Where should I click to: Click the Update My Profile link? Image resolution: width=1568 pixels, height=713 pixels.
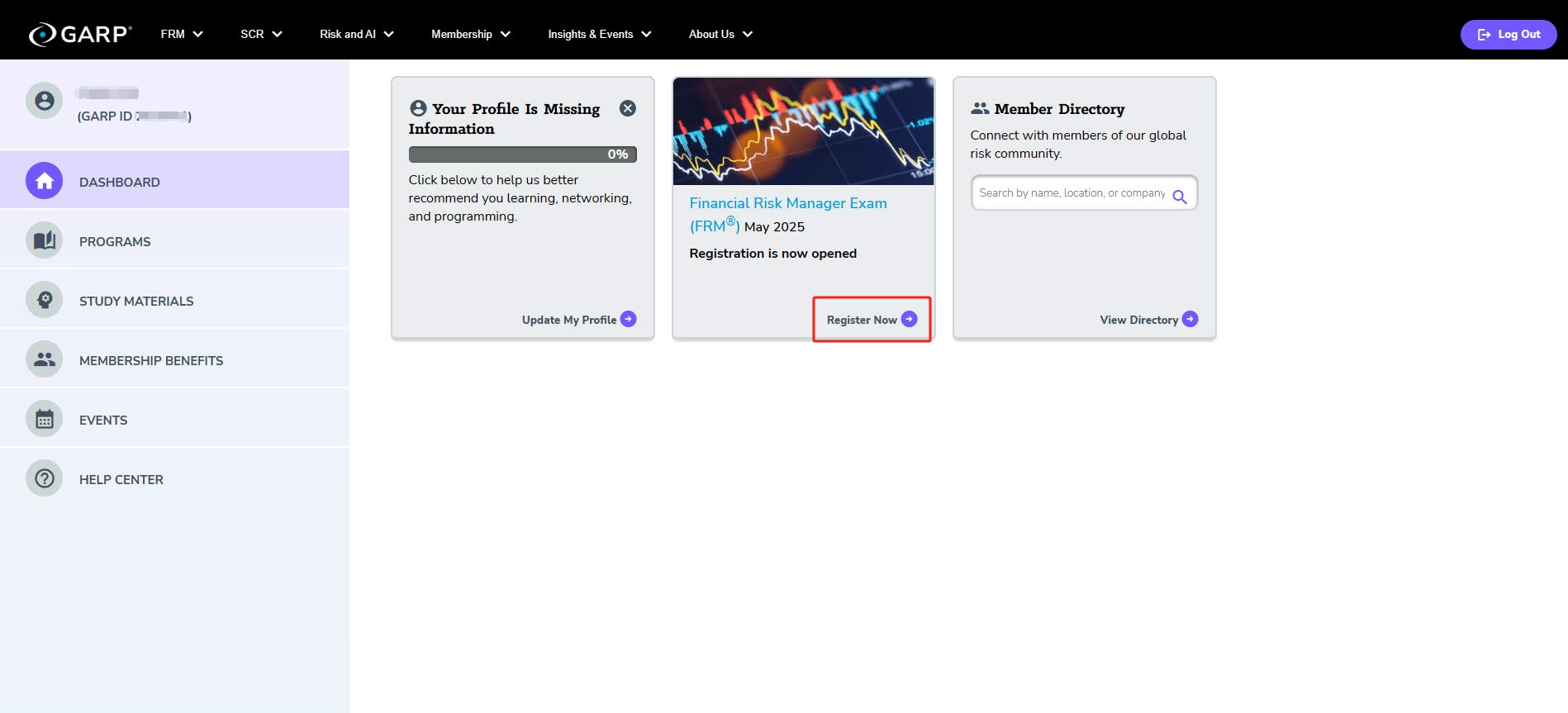click(x=569, y=320)
